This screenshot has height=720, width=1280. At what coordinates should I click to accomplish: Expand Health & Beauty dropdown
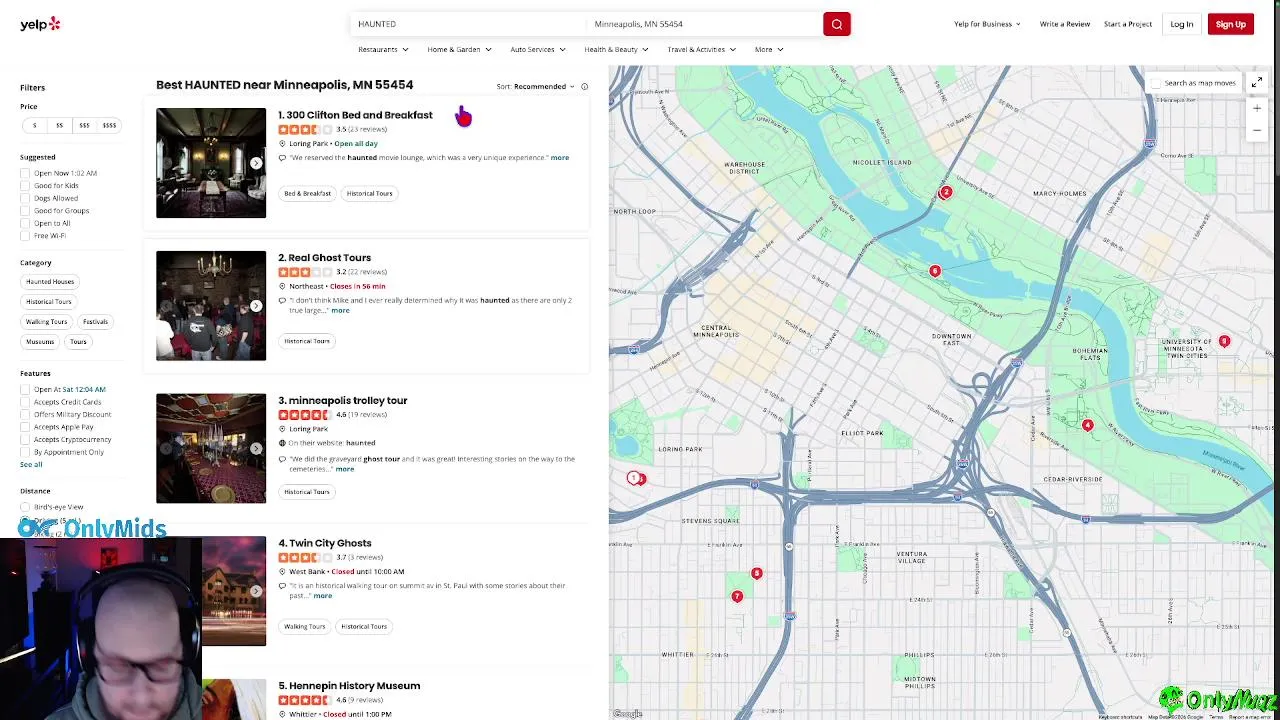pos(616,49)
